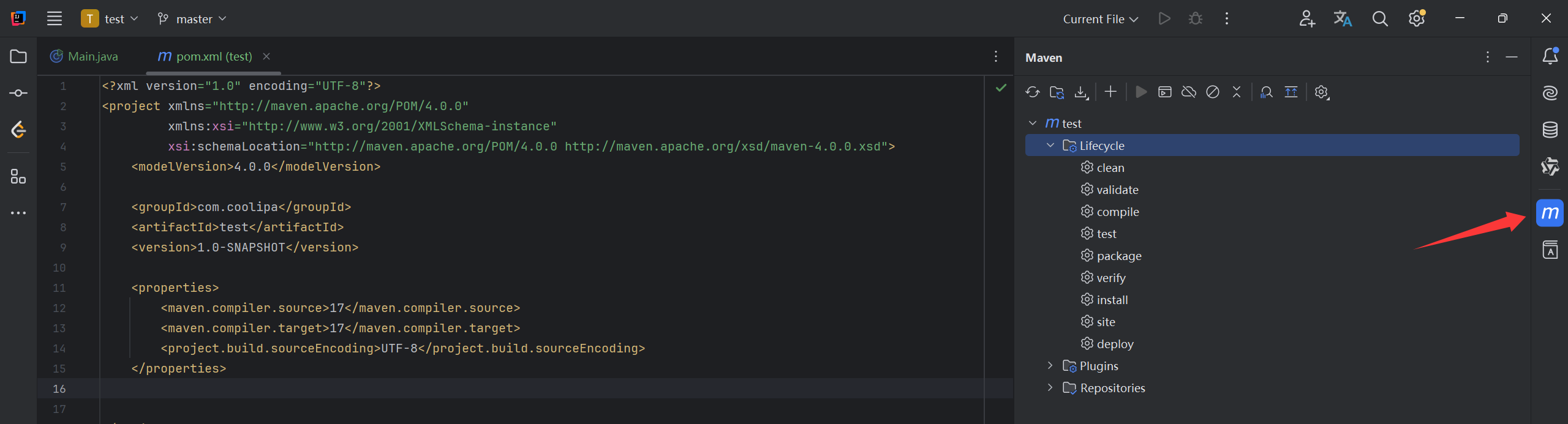Toggle Skip Tests mode in Maven
Viewport: 1568px width, 424px height.
click(x=1213, y=92)
